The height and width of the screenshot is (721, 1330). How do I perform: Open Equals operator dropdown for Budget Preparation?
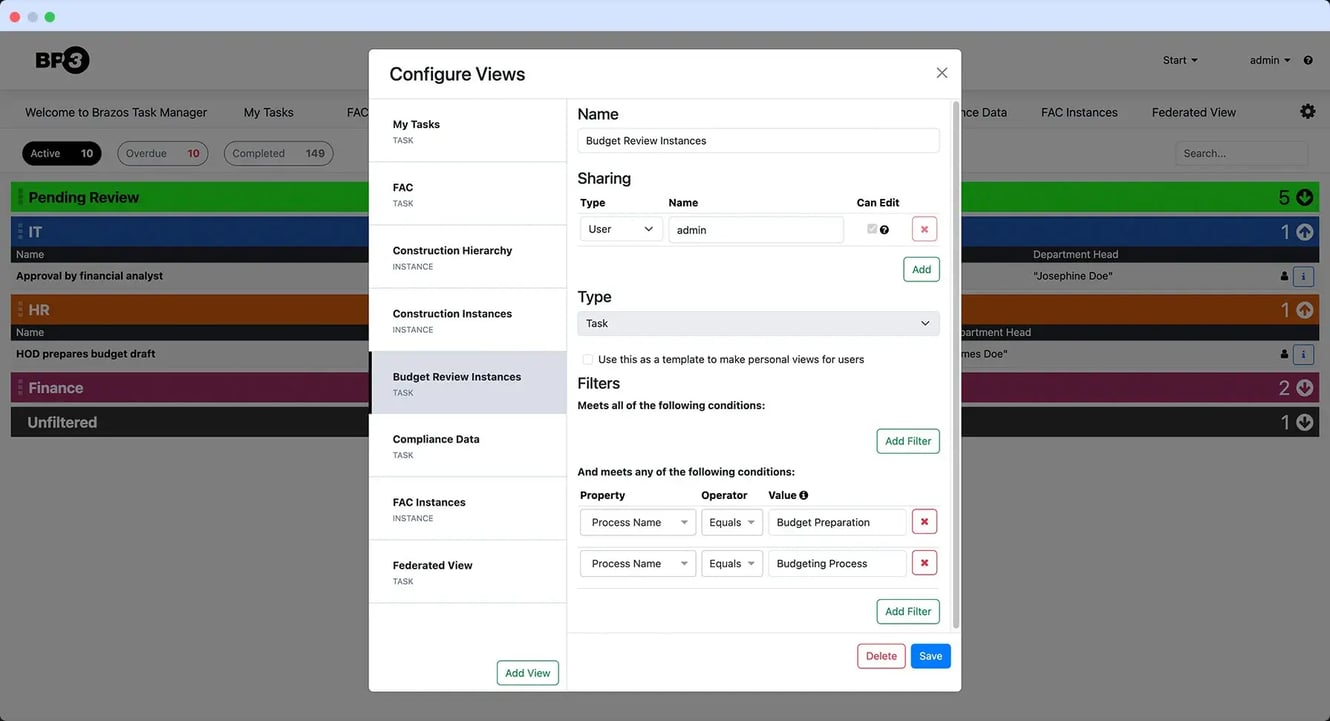click(x=731, y=523)
